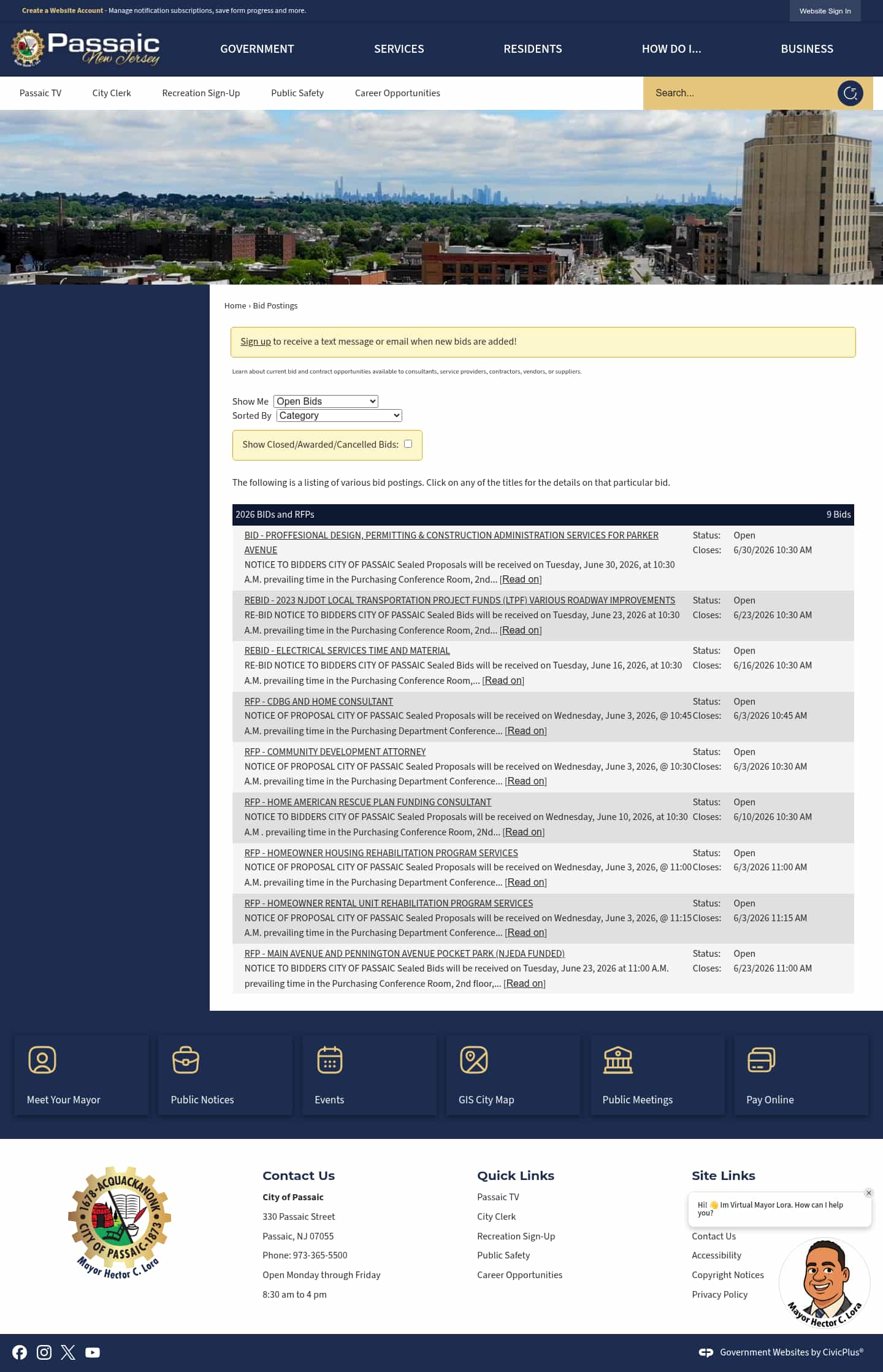The width and height of the screenshot is (883, 1372).
Task: Click Read on for Parker Avenue bid
Action: (521, 580)
